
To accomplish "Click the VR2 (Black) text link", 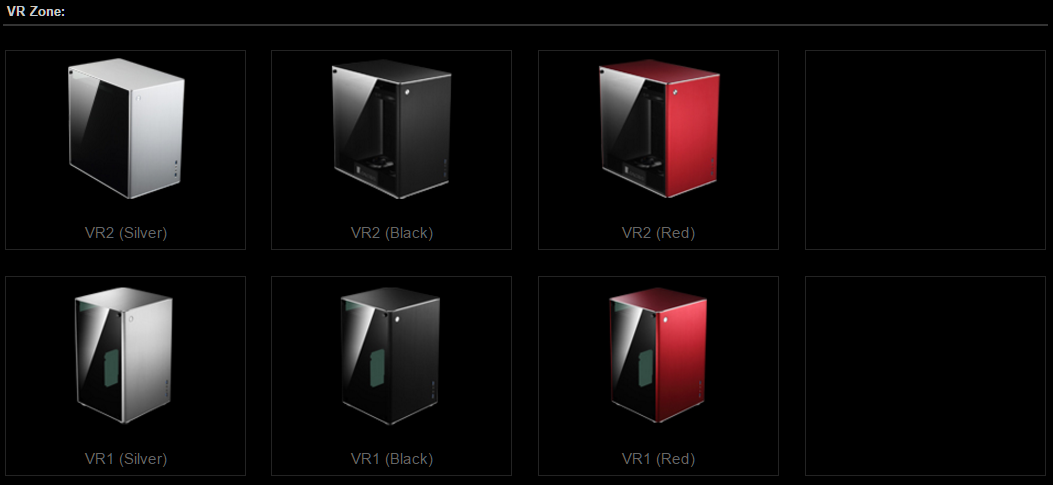I will [392, 232].
